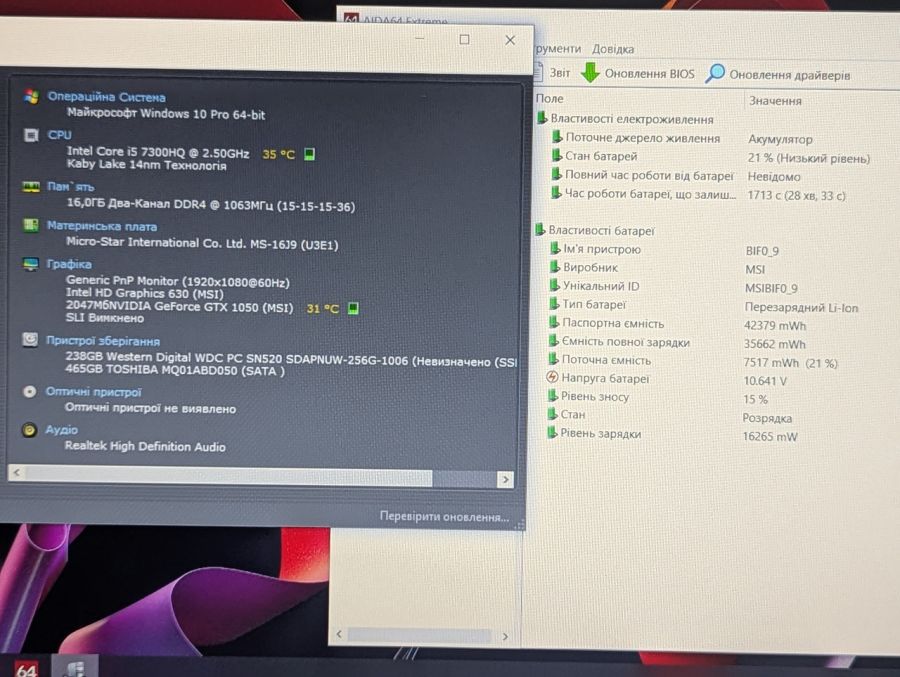This screenshot has height=677, width=900.
Task: Open the Оптичні пристрої section link
Action: 93,392
